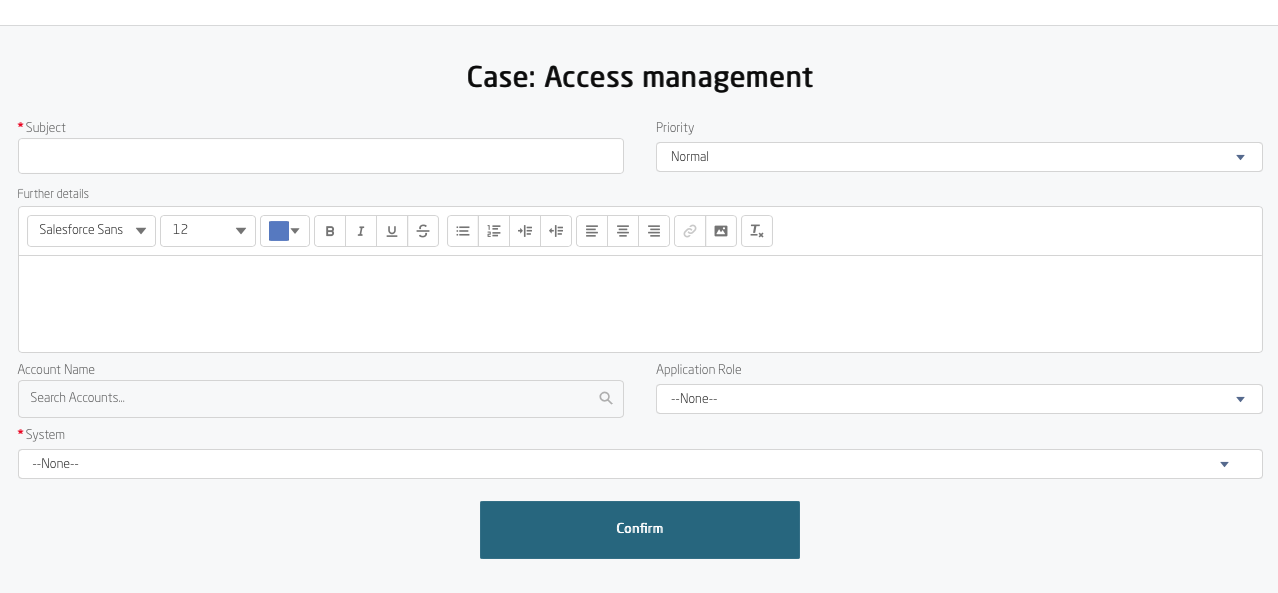
Task: Open the Application Role dropdown
Action: click(x=958, y=399)
